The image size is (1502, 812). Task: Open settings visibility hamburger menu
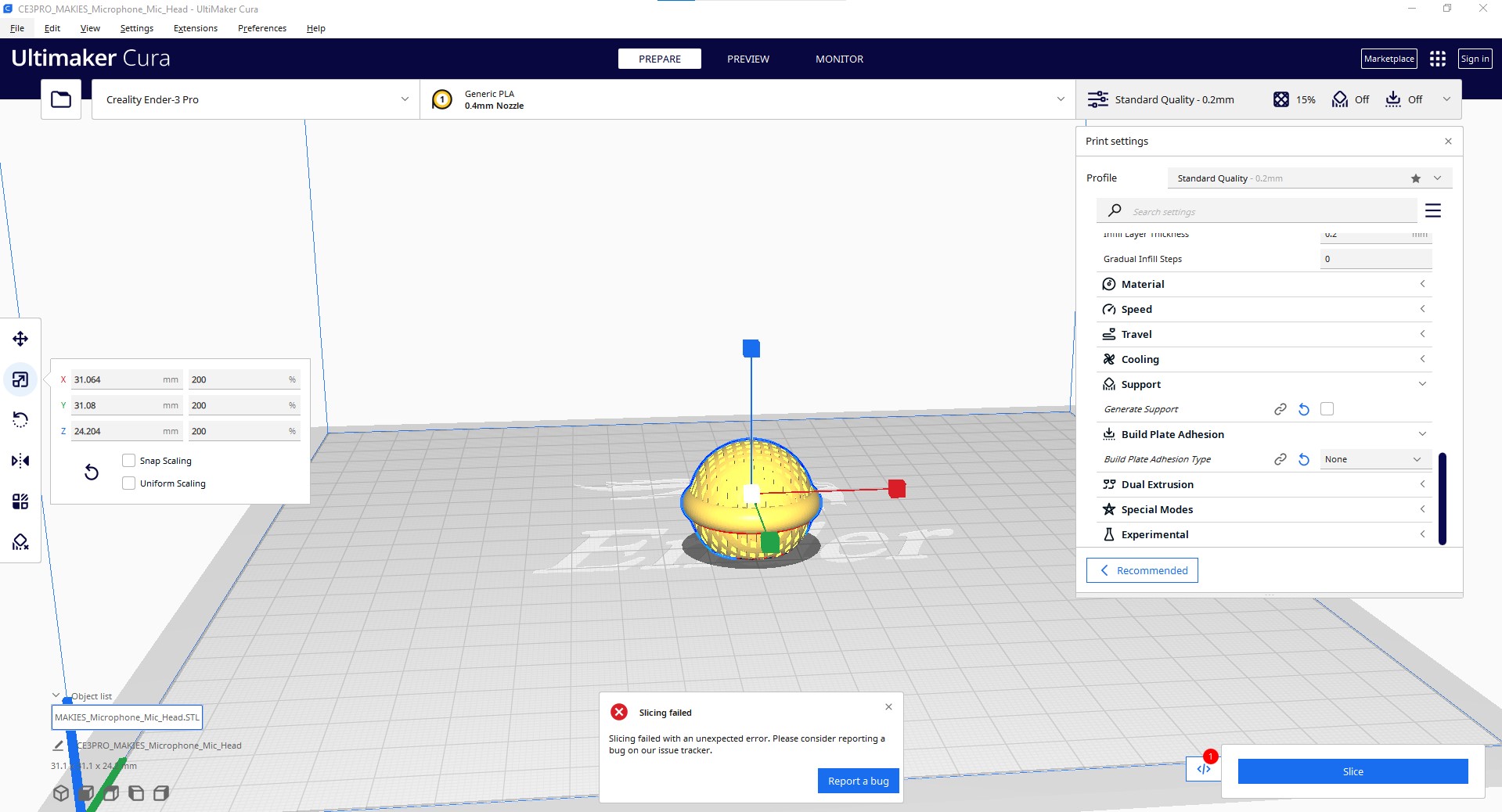pyautogui.click(x=1433, y=210)
